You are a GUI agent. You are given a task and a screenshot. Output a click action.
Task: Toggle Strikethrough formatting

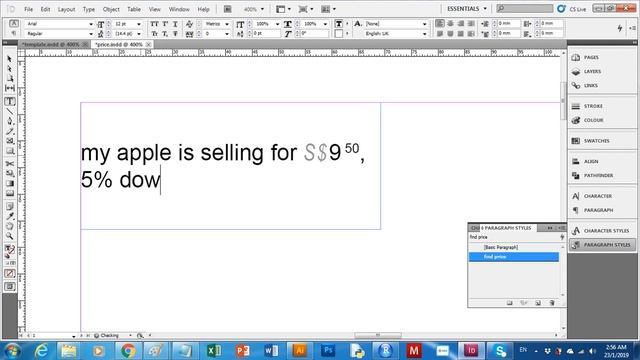(175, 34)
